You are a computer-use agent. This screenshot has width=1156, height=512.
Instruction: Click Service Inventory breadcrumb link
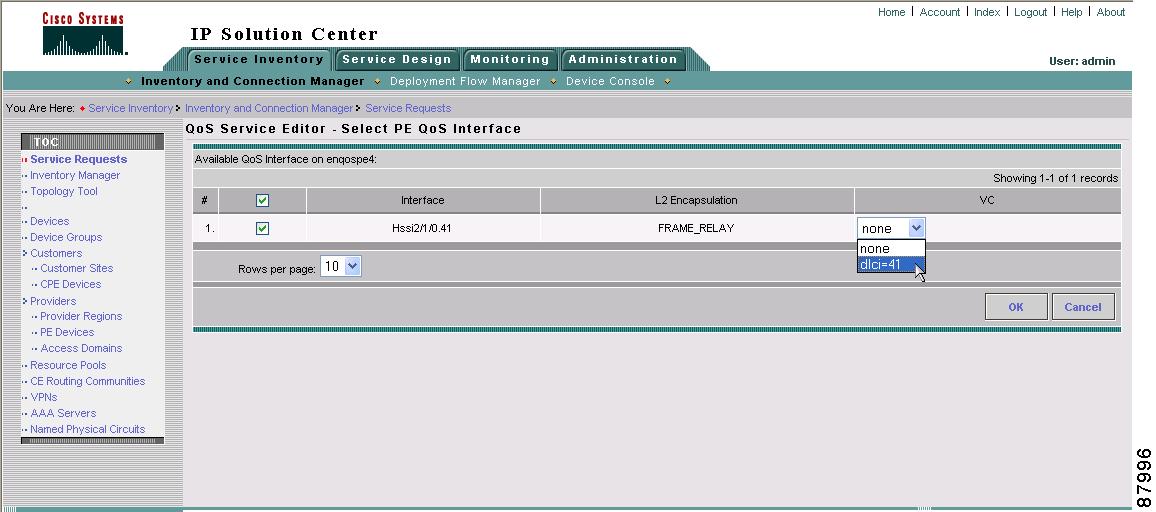130,108
